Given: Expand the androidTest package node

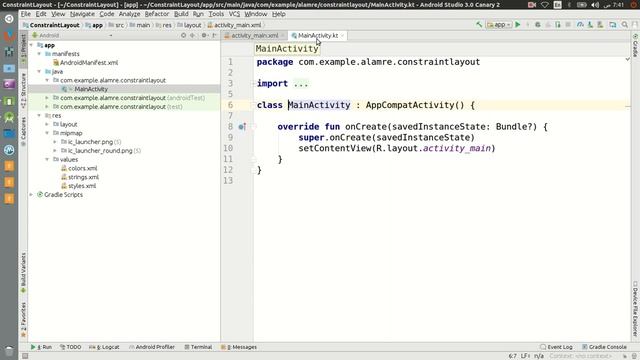Looking at the screenshot, I should point(47,98).
